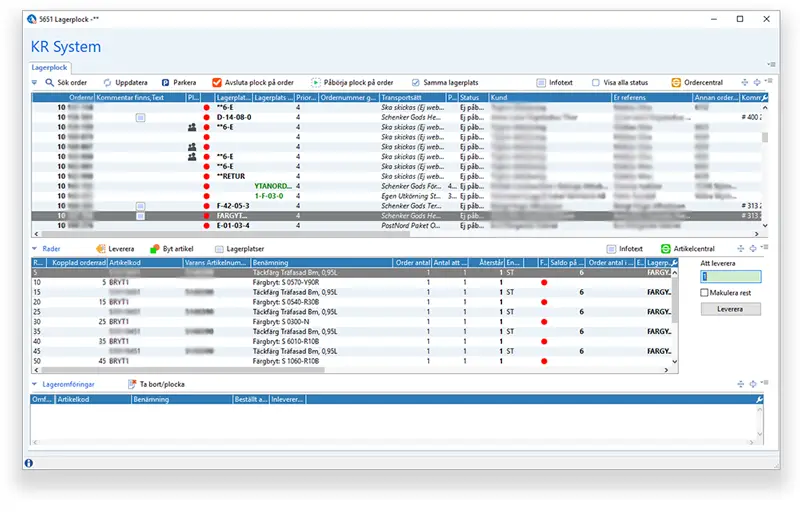Image resolution: width=800 pixels, height=512 pixels.
Task: Sort by the Transportsätt column header
Action: tap(413, 97)
